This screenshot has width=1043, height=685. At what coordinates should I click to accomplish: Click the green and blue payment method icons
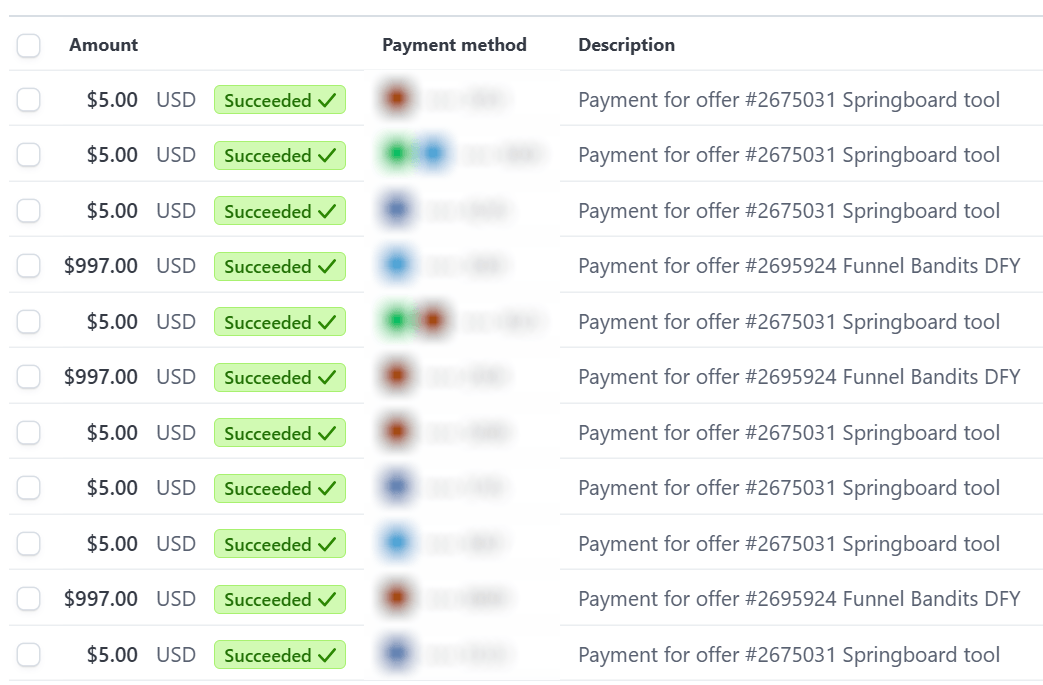click(x=414, y=155)
